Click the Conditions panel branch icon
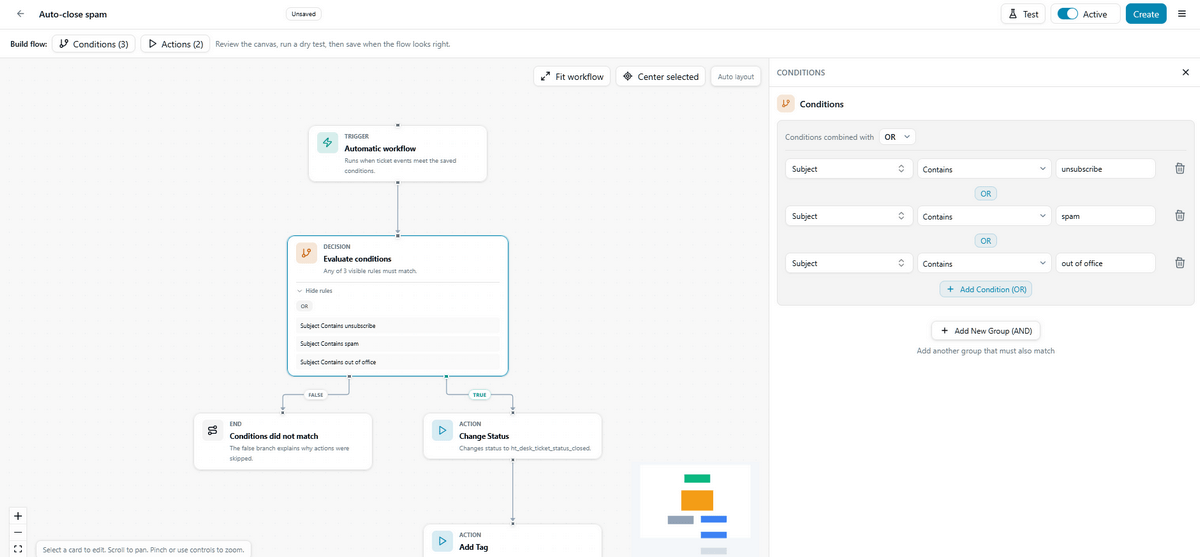The image size is (1200, 557). pos(786,104)
